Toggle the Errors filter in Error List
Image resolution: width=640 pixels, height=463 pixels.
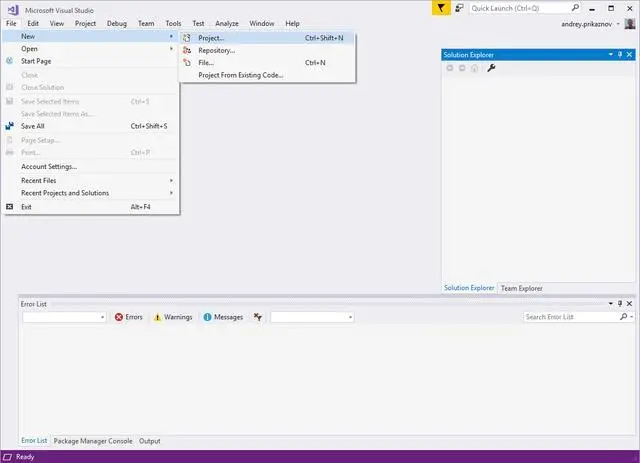128,317
